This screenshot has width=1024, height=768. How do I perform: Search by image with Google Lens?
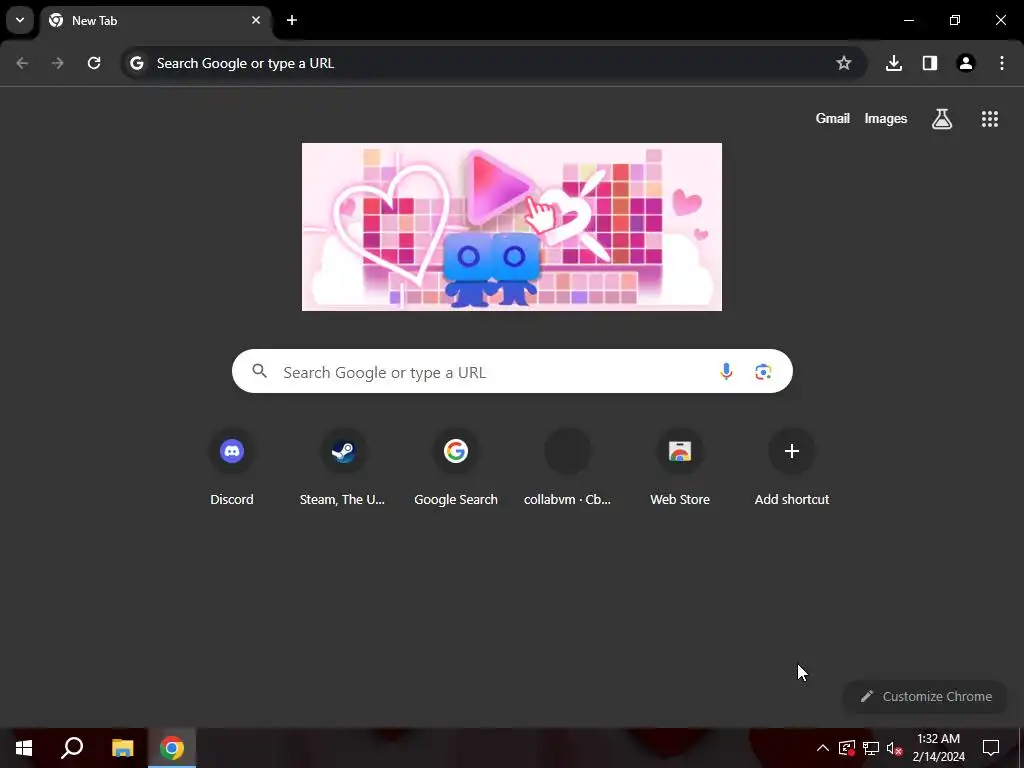click(763, 372)
